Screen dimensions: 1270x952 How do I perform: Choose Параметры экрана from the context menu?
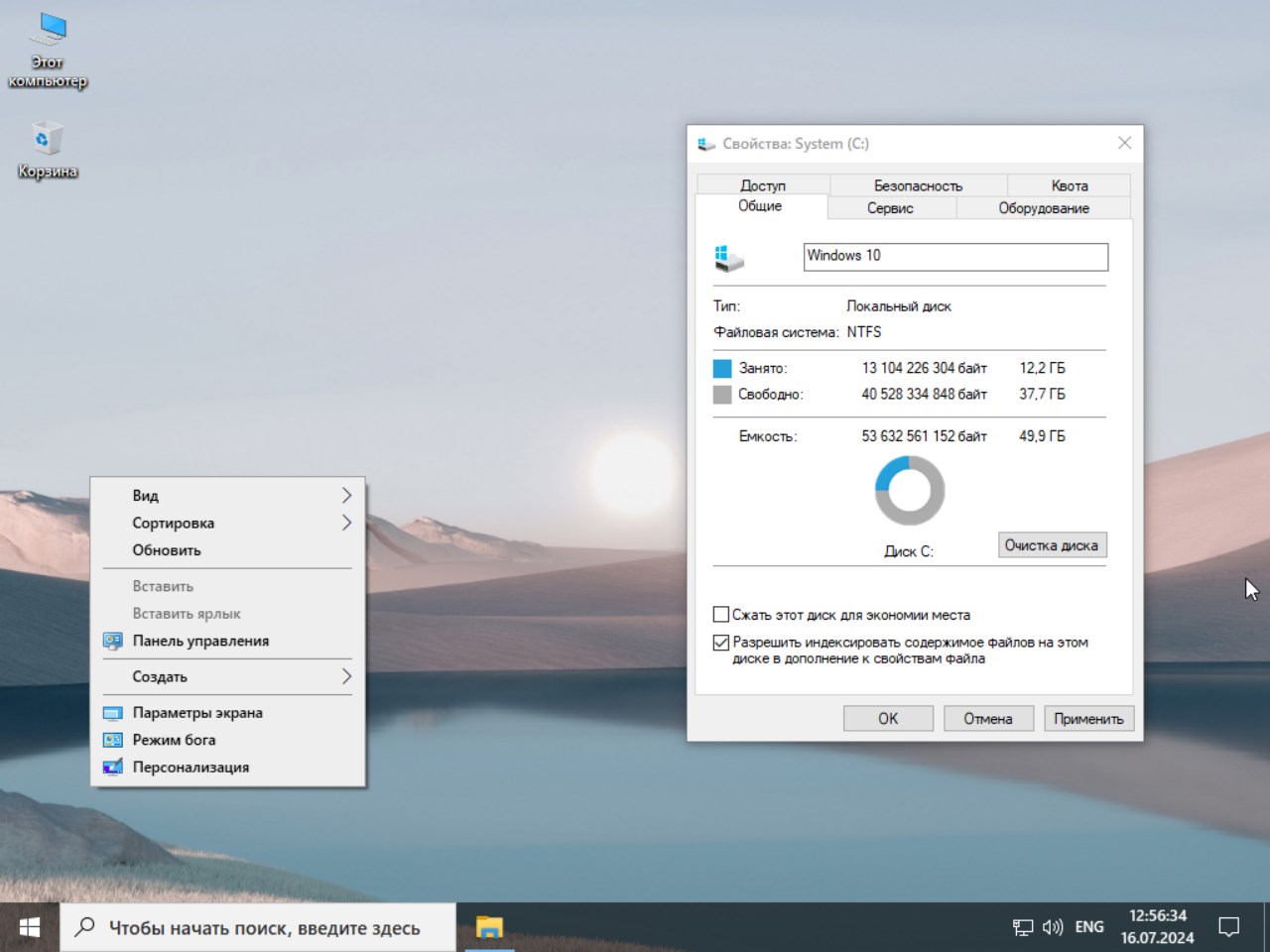pos(227,713)
